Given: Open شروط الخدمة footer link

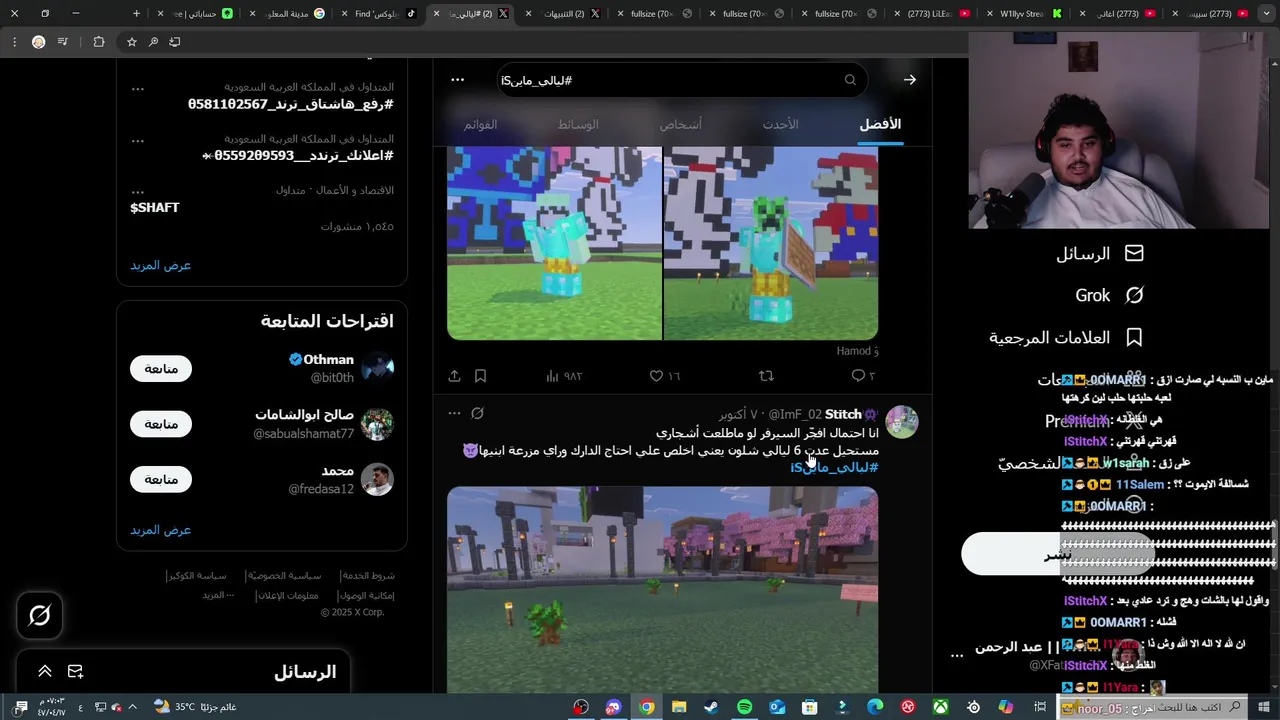Looking at the screenshot, I should coord(368,576).
